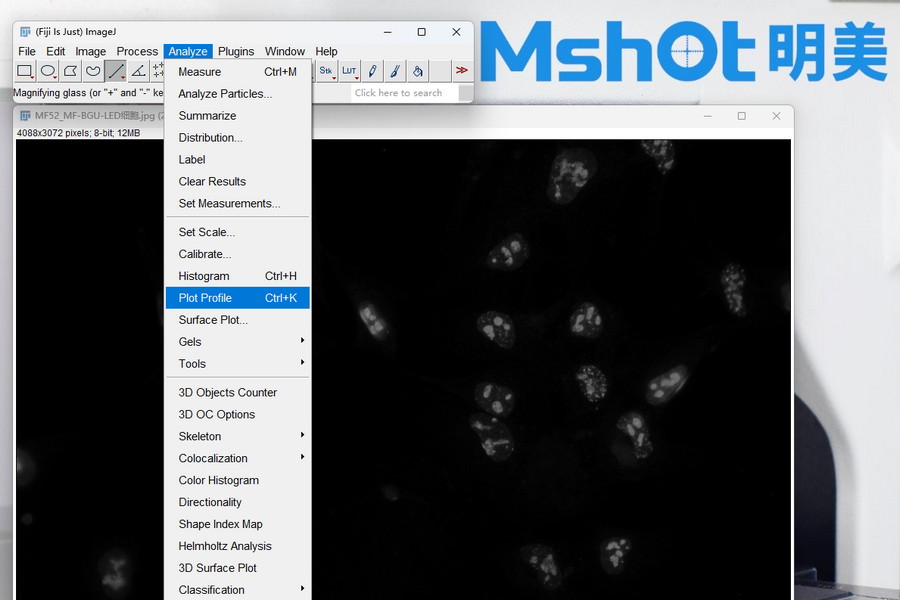
Task: Select the Straight Line tool
Action: (116, 71)
